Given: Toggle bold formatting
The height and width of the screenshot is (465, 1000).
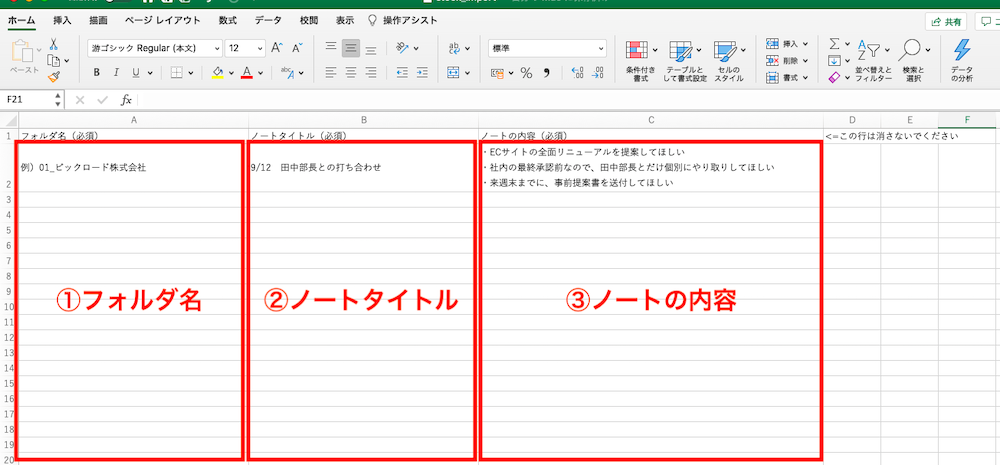Looking at the screenshot, I should [x=97, y=73].
